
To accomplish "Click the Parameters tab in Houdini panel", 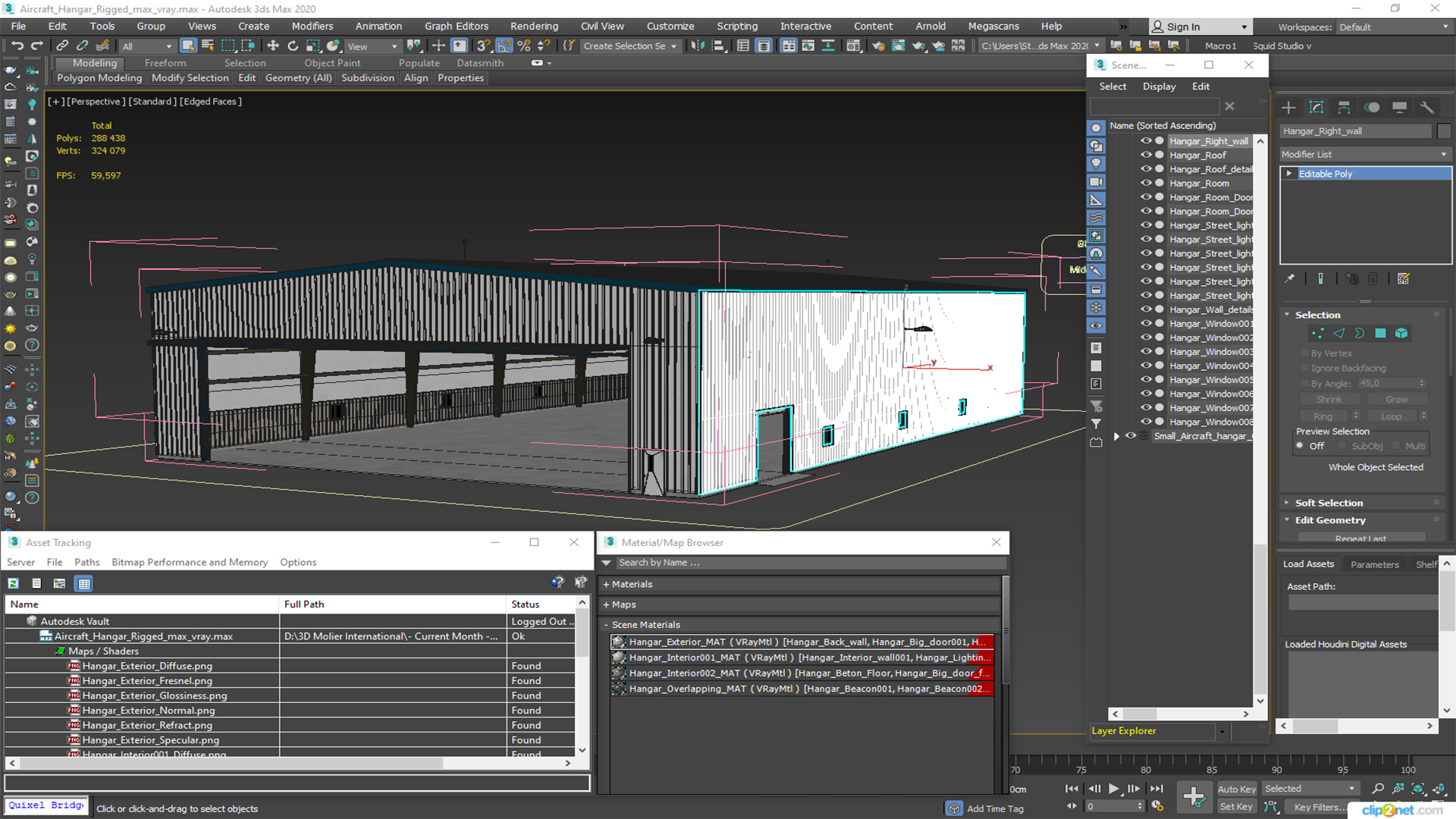I will [1374, 565].
